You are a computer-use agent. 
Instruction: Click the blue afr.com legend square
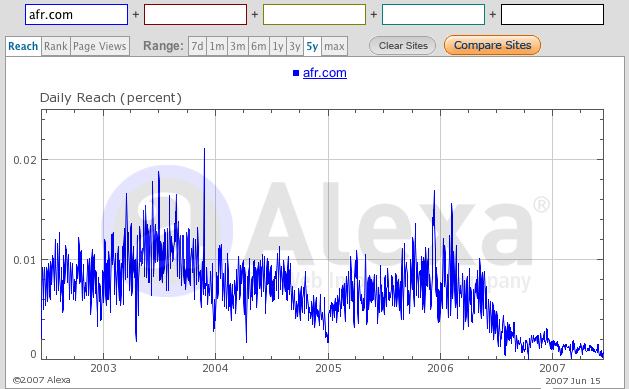click(x=296, y=73)
